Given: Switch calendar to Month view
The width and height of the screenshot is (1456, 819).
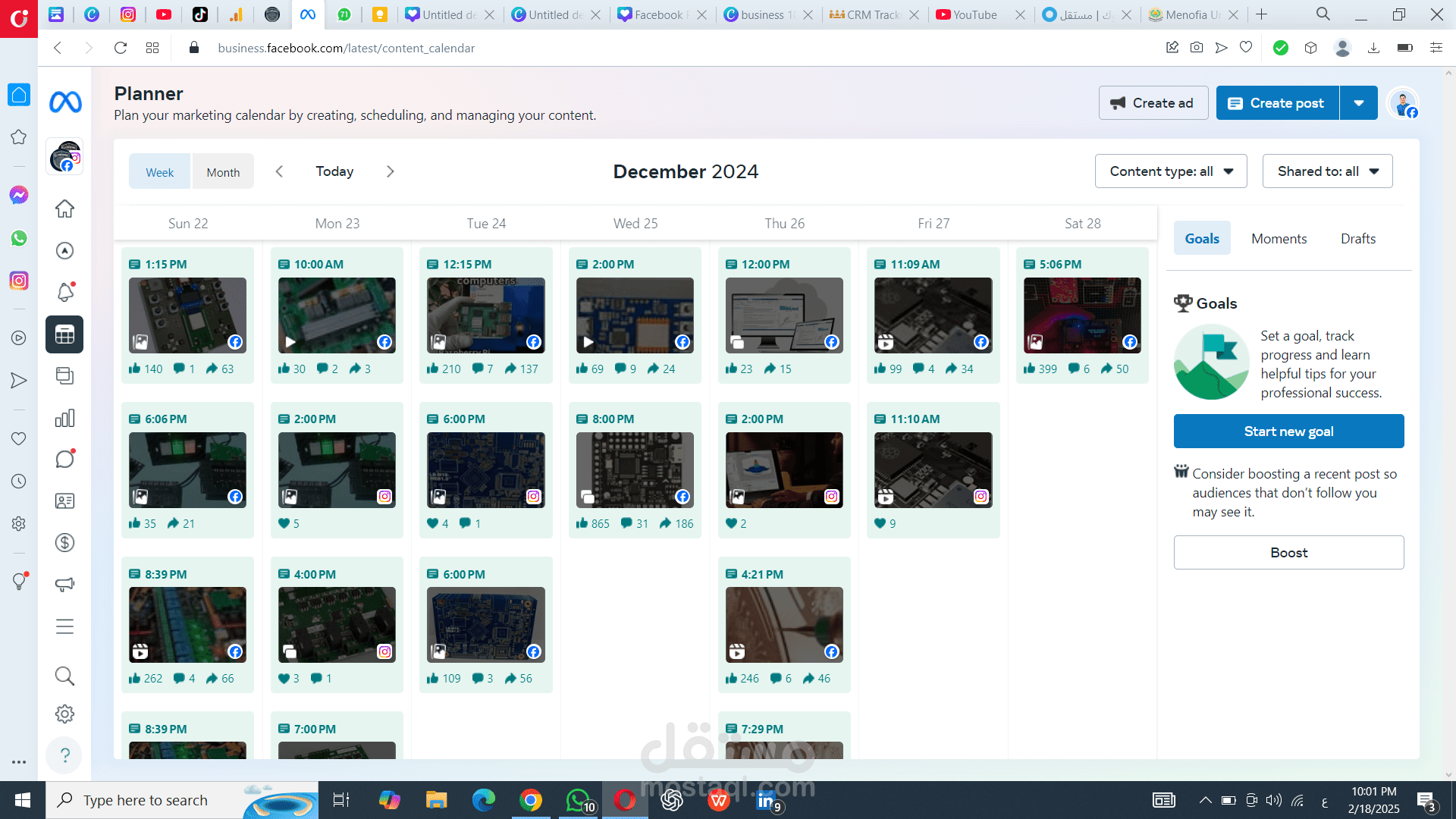Looking at the screenshot, I should click(223, 172).
